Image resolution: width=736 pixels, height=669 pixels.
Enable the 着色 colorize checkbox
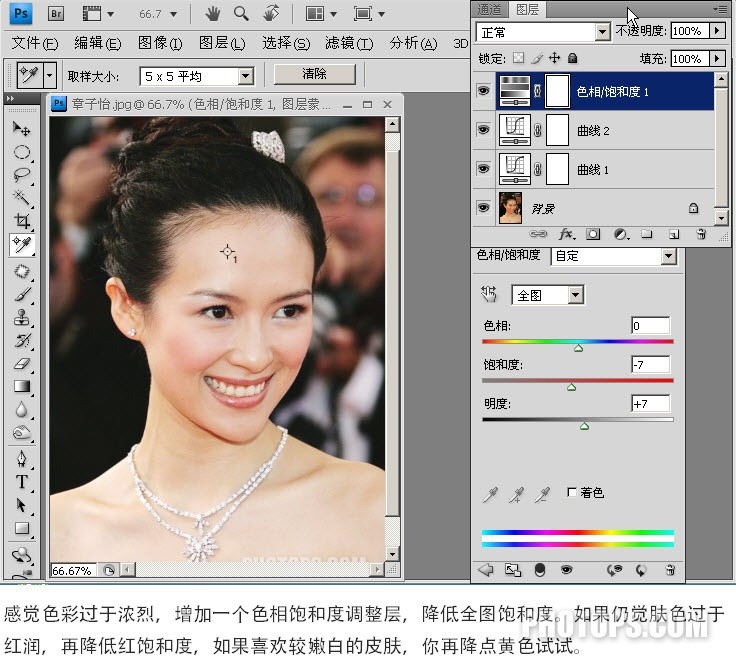[x=572, y=492]
